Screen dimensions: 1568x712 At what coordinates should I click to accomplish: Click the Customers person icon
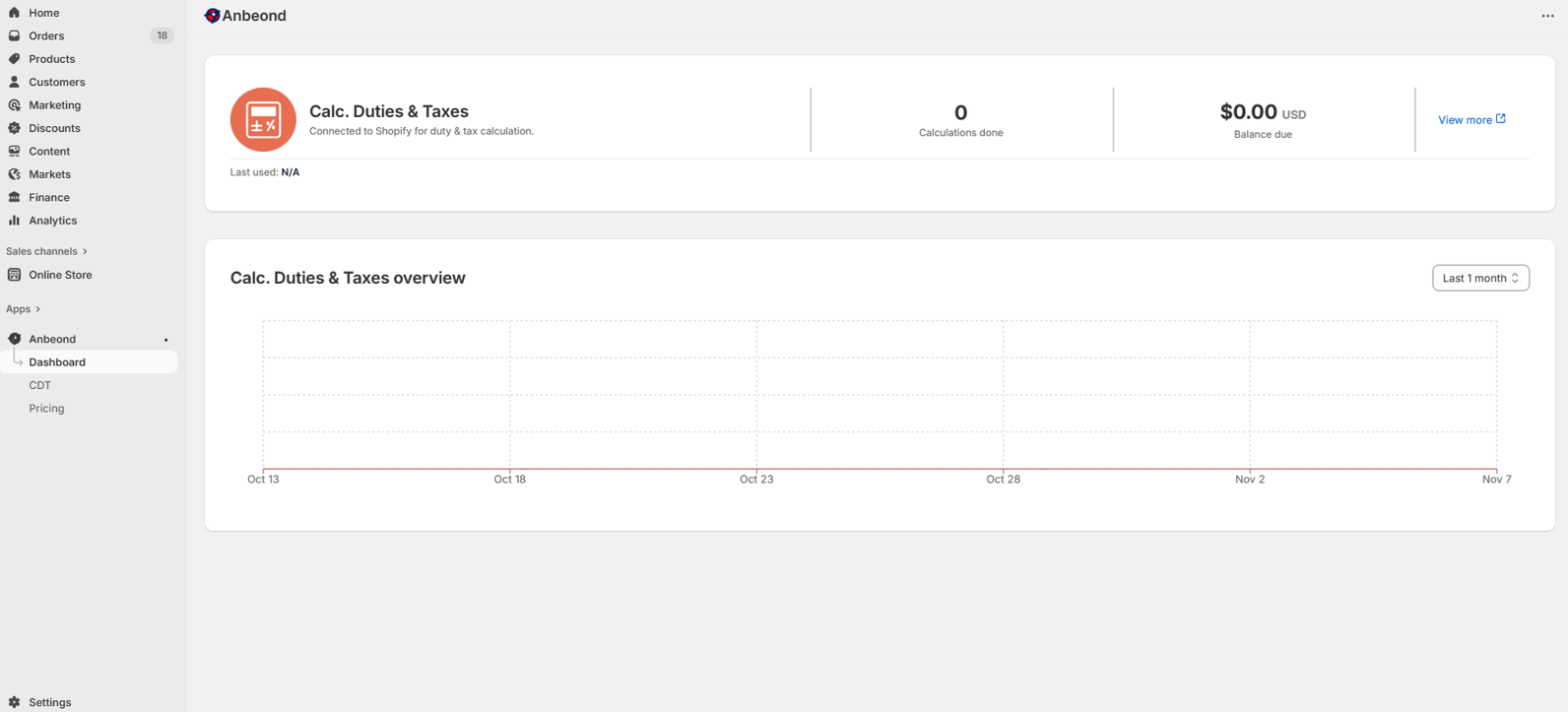(x=14, y=82)
